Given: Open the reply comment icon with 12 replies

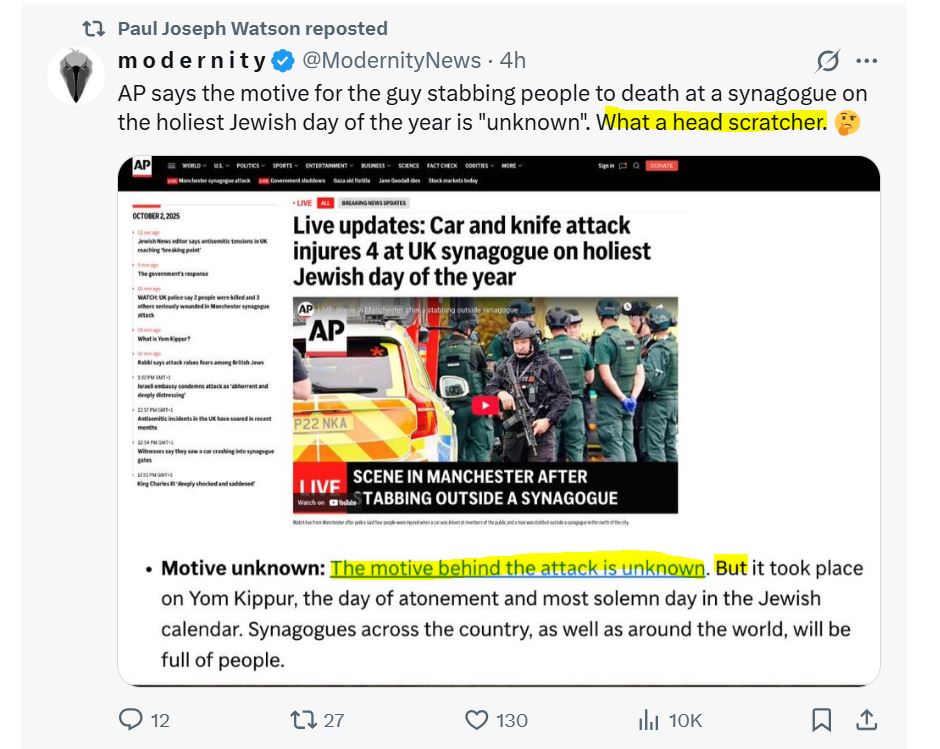Looking at the screenshot, I should [131, 719].
